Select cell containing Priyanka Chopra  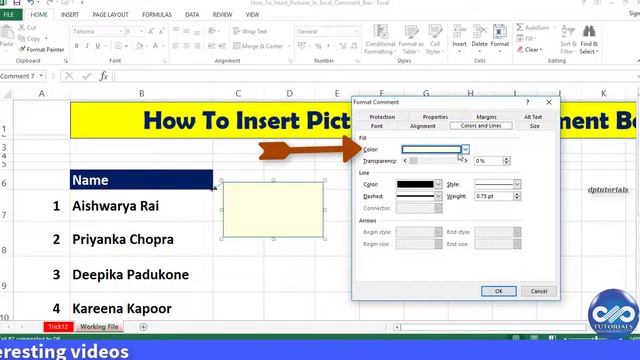141,240
